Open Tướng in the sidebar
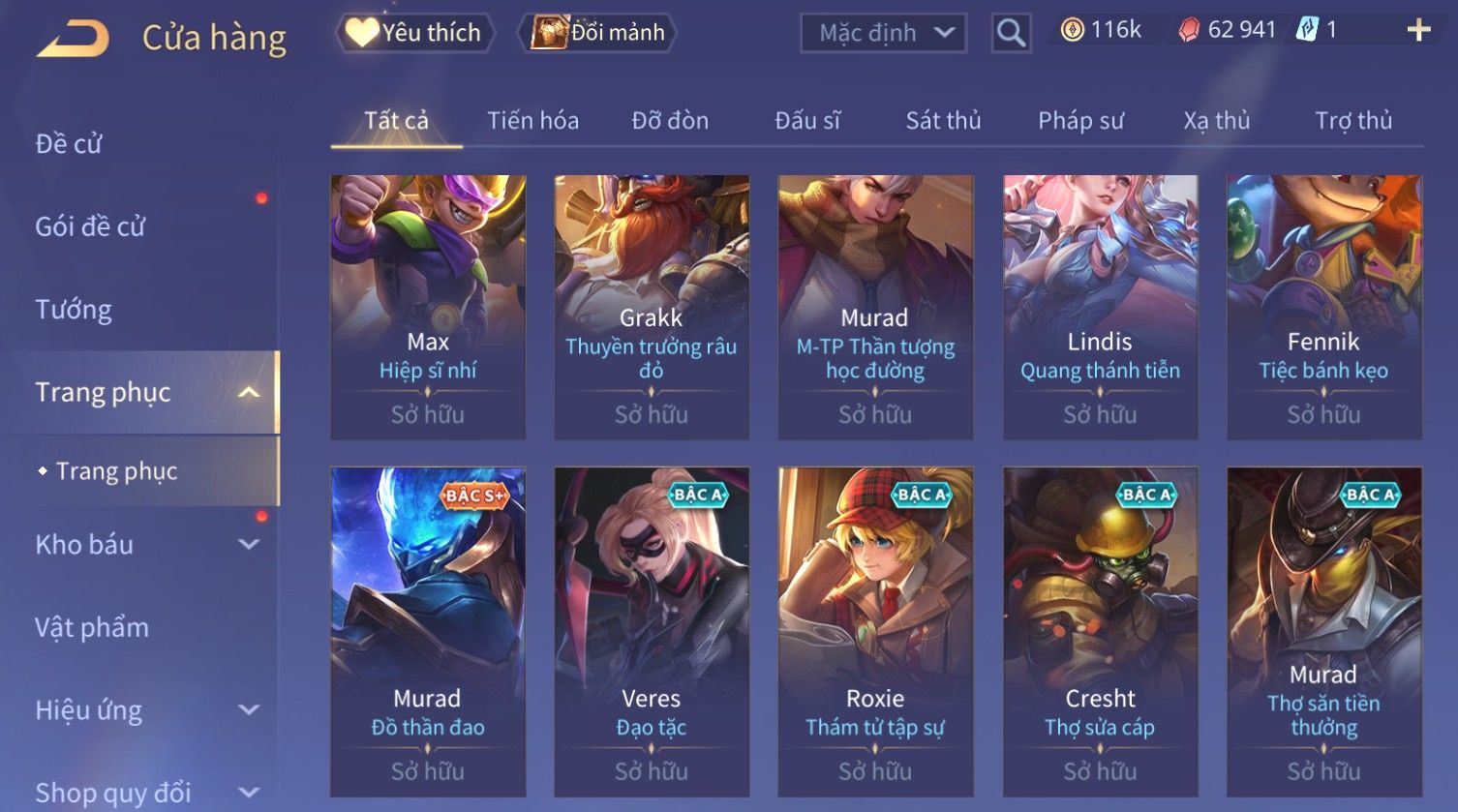 click(x=74, y=310)
